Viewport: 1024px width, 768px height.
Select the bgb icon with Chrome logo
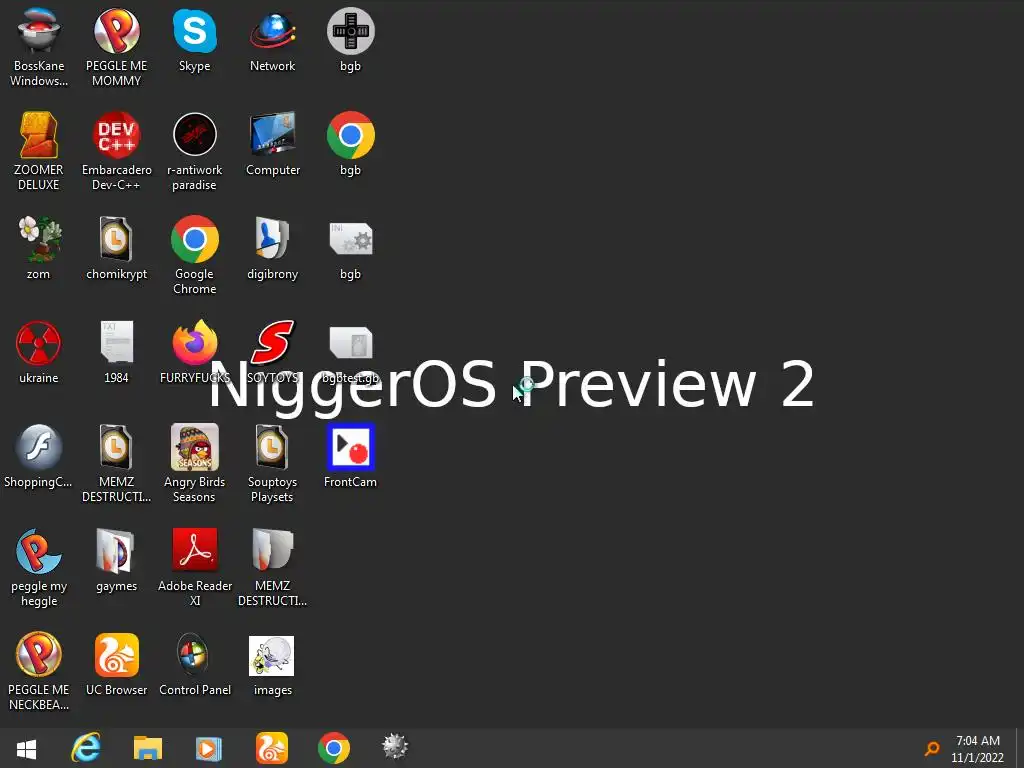351,144
